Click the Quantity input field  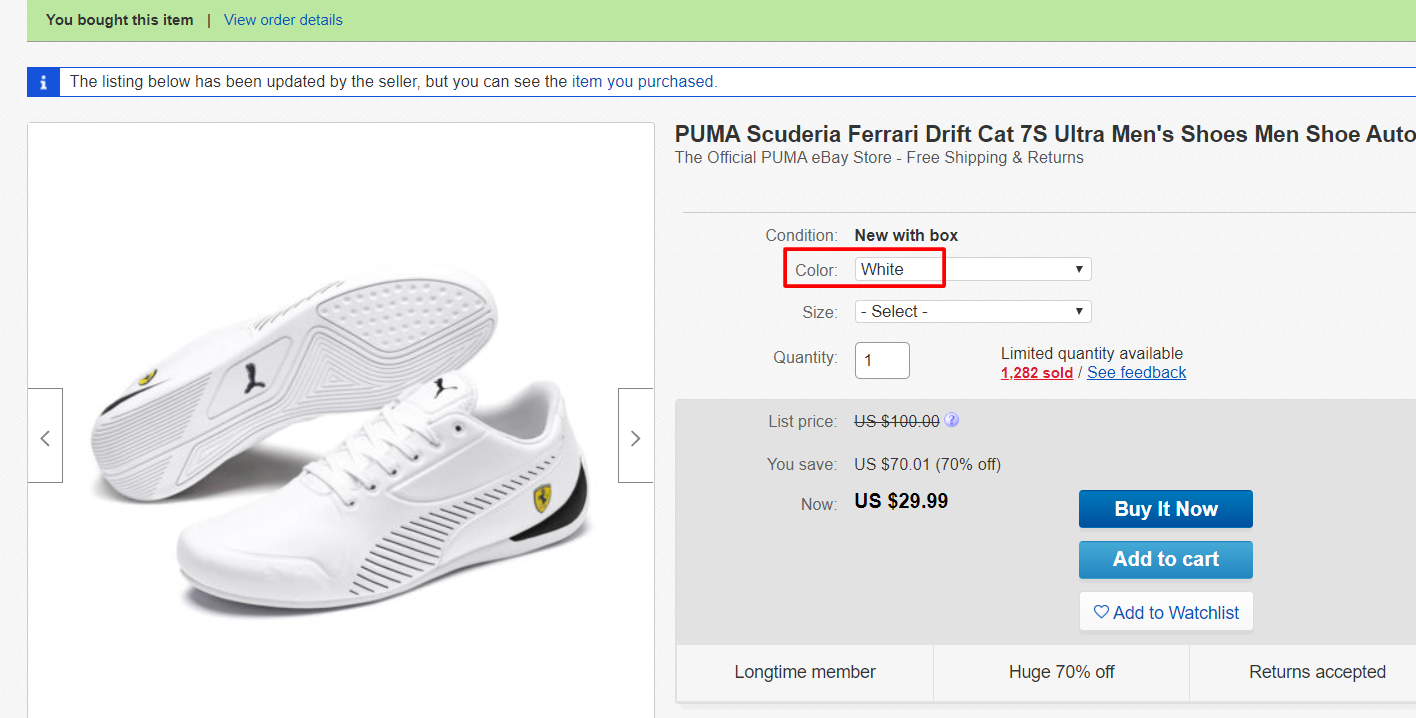pos(882,360)
